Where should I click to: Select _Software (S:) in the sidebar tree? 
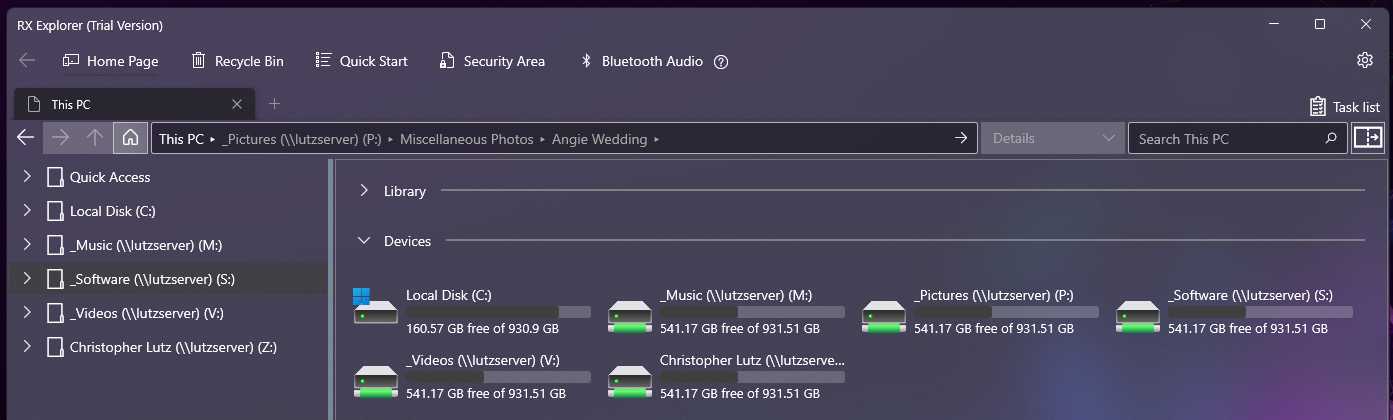coord(152,279)
